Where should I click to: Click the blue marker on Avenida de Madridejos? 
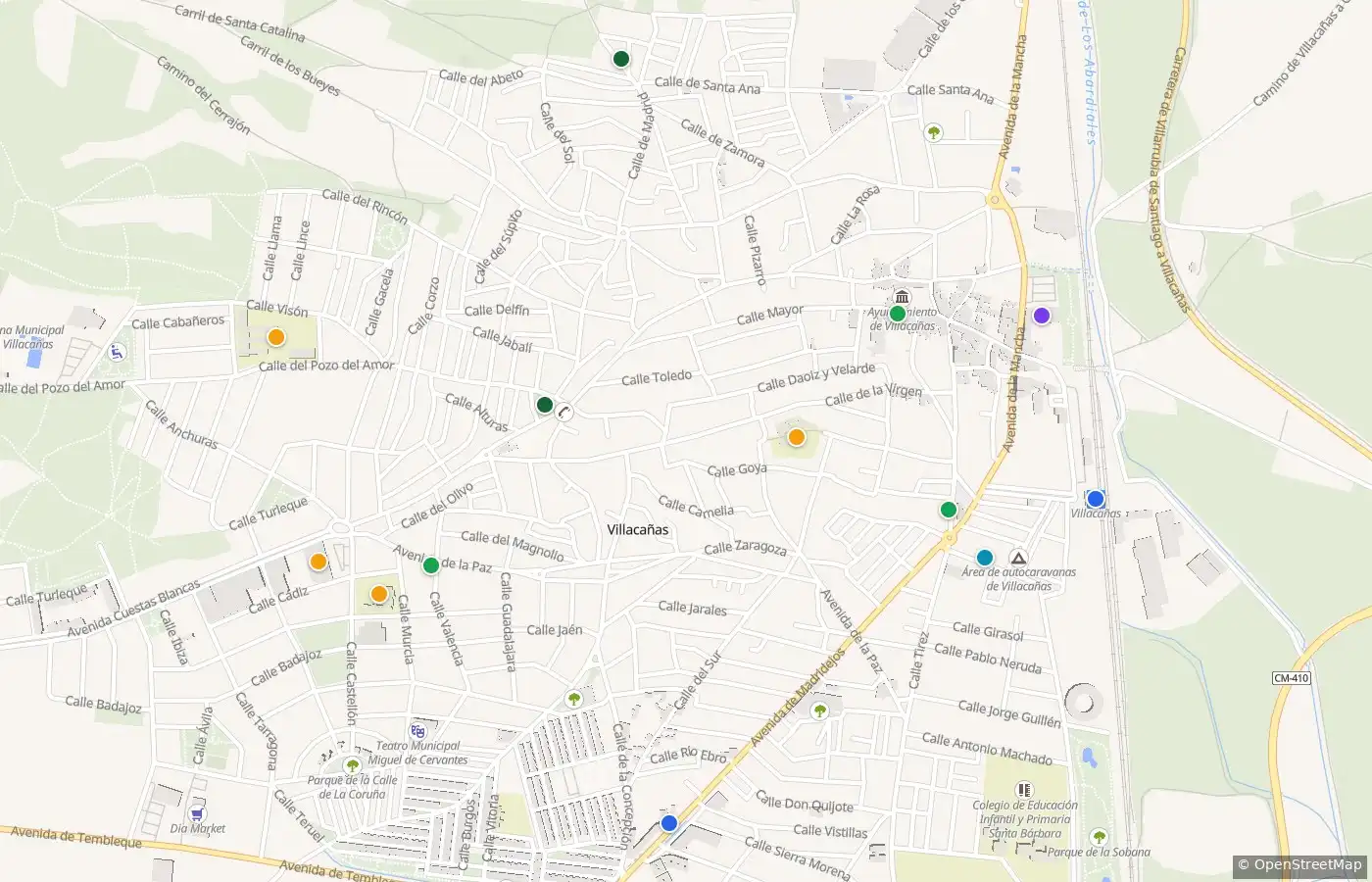tap(669, 823)
